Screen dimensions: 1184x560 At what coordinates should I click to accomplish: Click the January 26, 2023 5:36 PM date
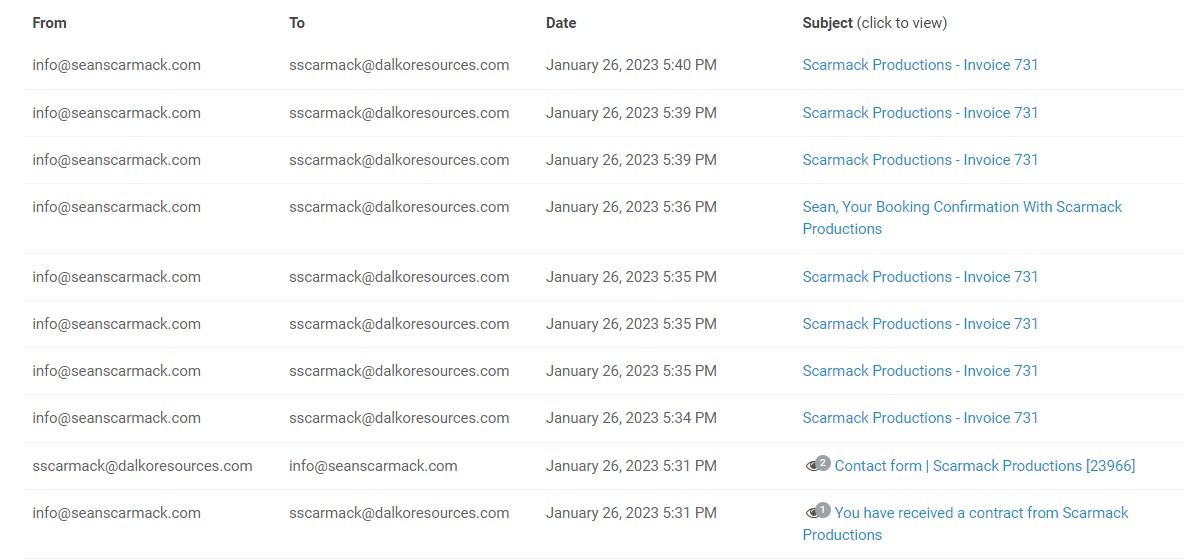point(631,207)
